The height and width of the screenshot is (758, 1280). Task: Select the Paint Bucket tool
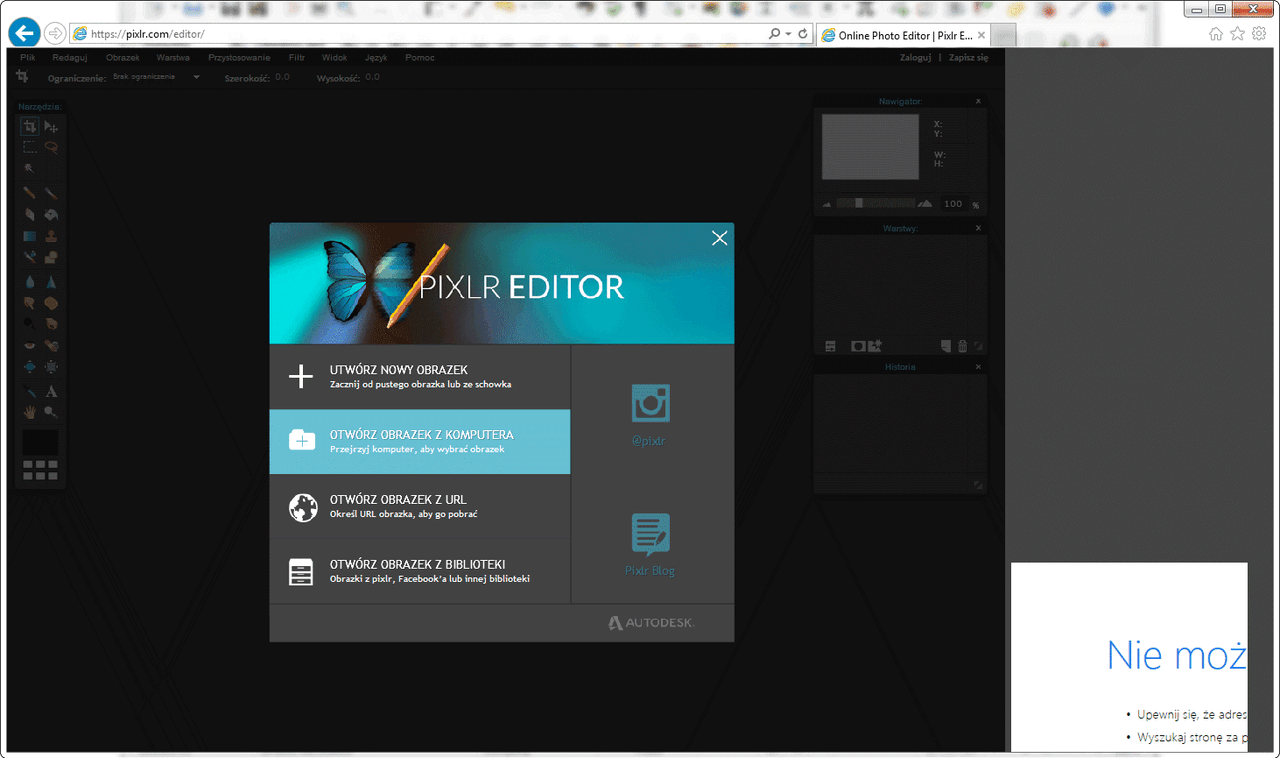51,214
